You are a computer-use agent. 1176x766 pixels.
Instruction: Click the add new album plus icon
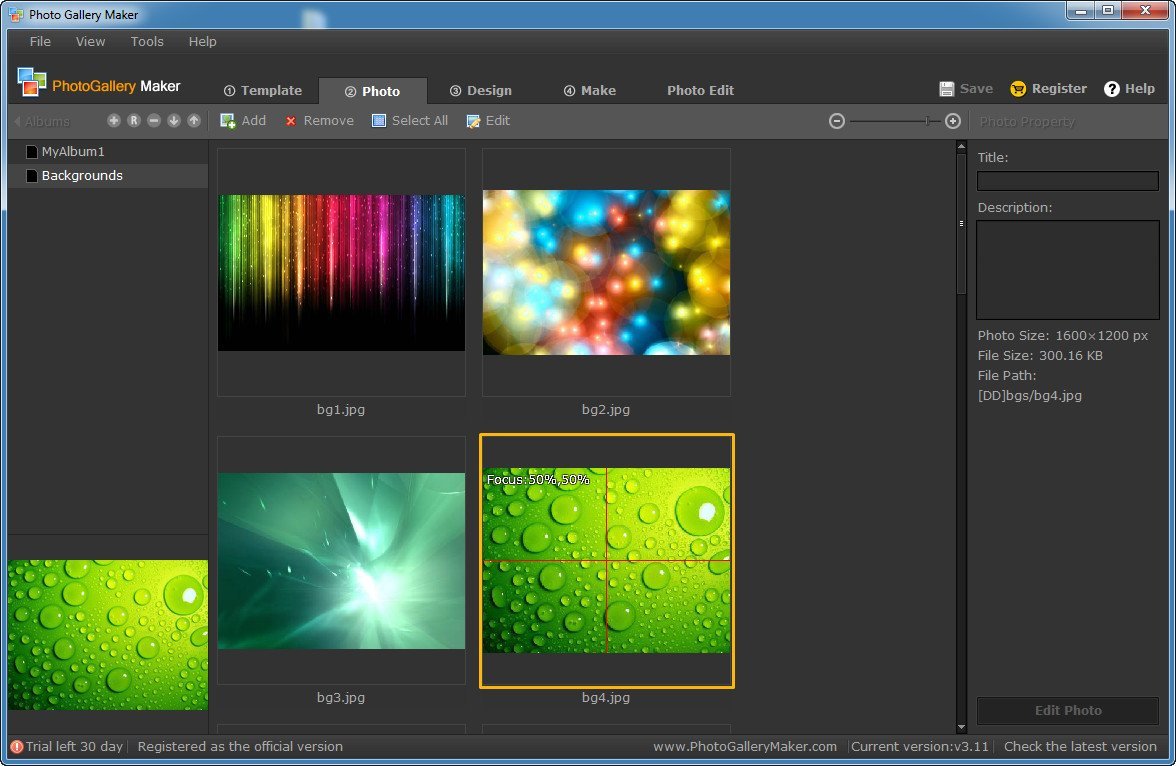click(114, 120)
